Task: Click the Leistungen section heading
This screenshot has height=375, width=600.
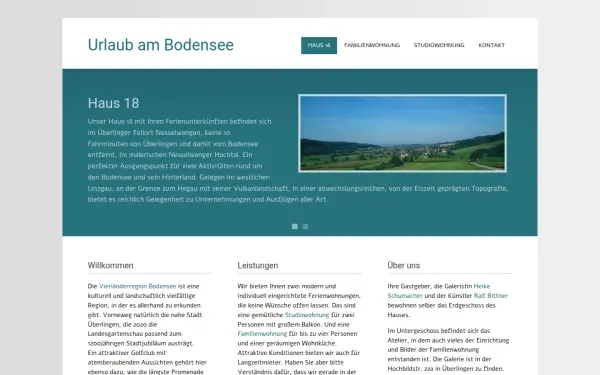Action: [x=258, y=265]
